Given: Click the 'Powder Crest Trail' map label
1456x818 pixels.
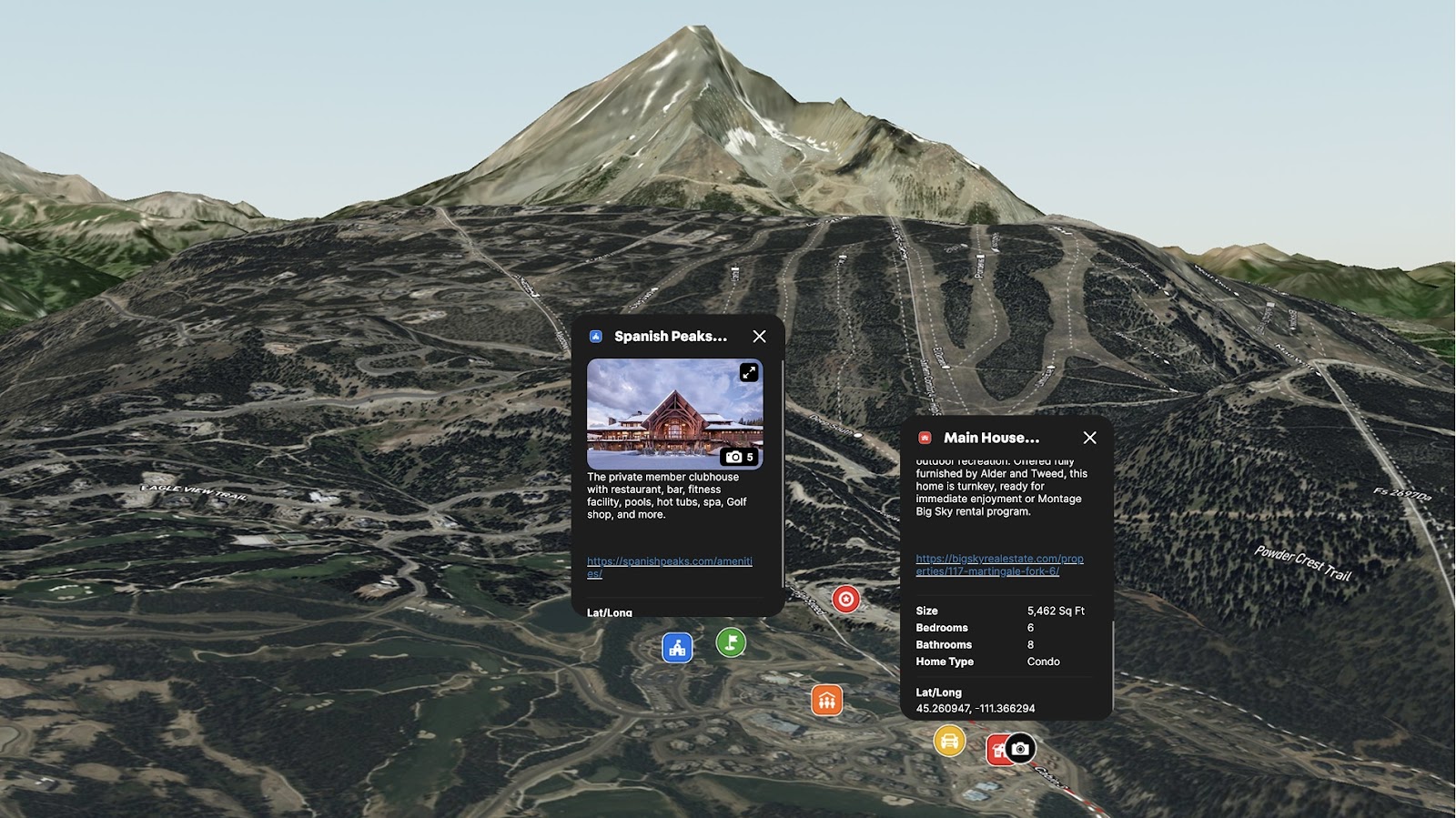Looking at the screenshot, I should 1302,563.
